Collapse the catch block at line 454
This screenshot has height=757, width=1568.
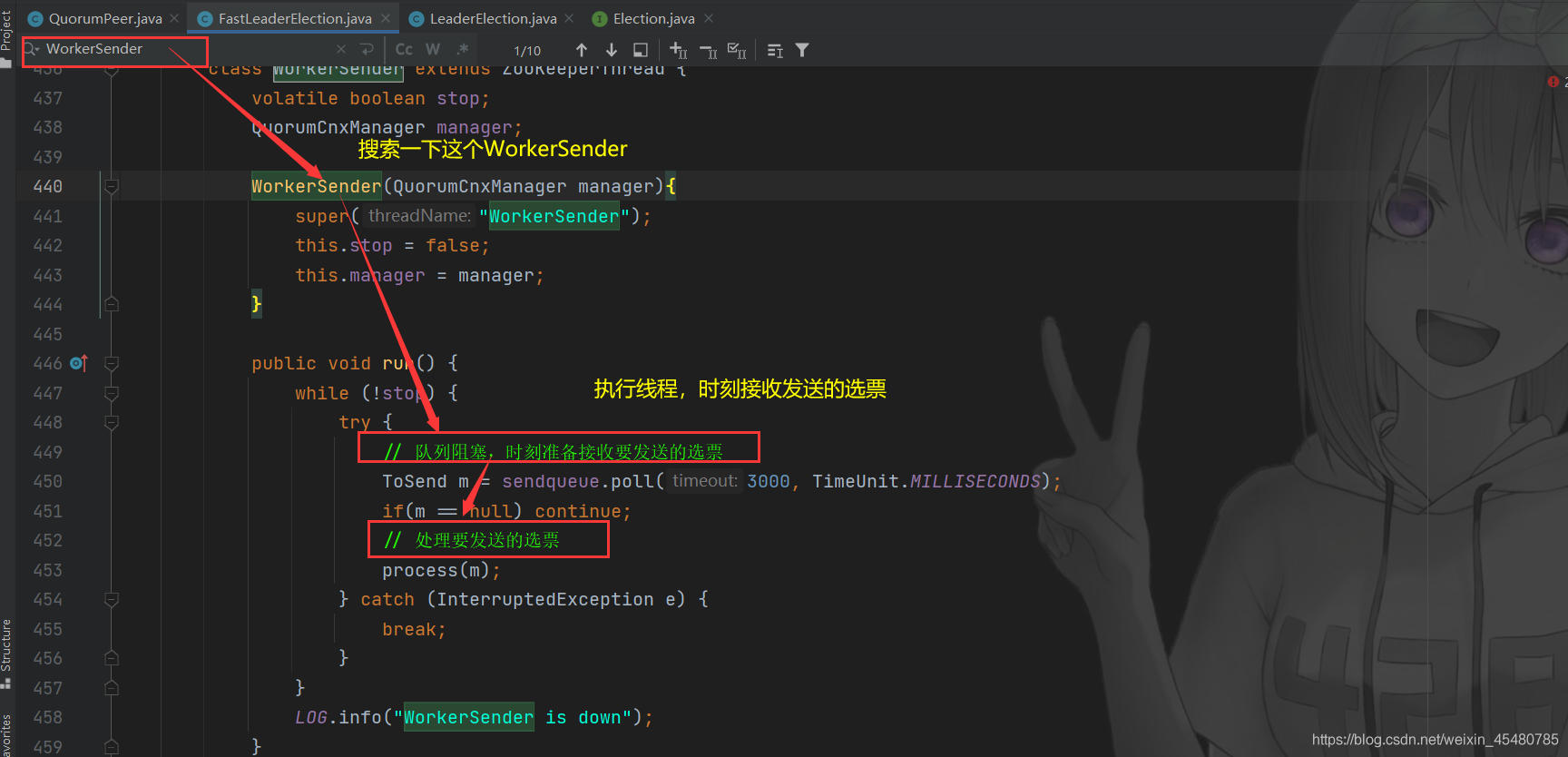tap(112, 599)
